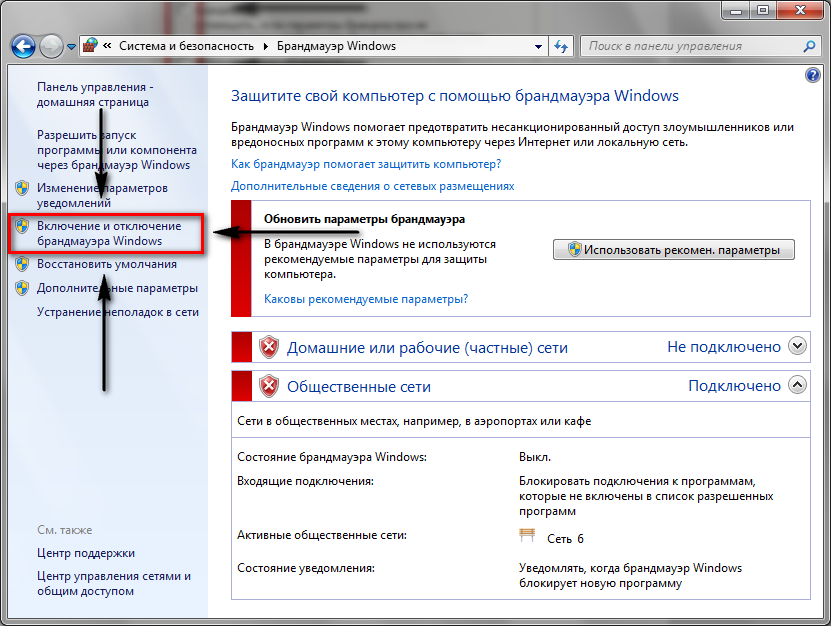Open Включение и отключение брандмауэра Windows link
This screenshot has width=831, height=626.
pos(108,233)
